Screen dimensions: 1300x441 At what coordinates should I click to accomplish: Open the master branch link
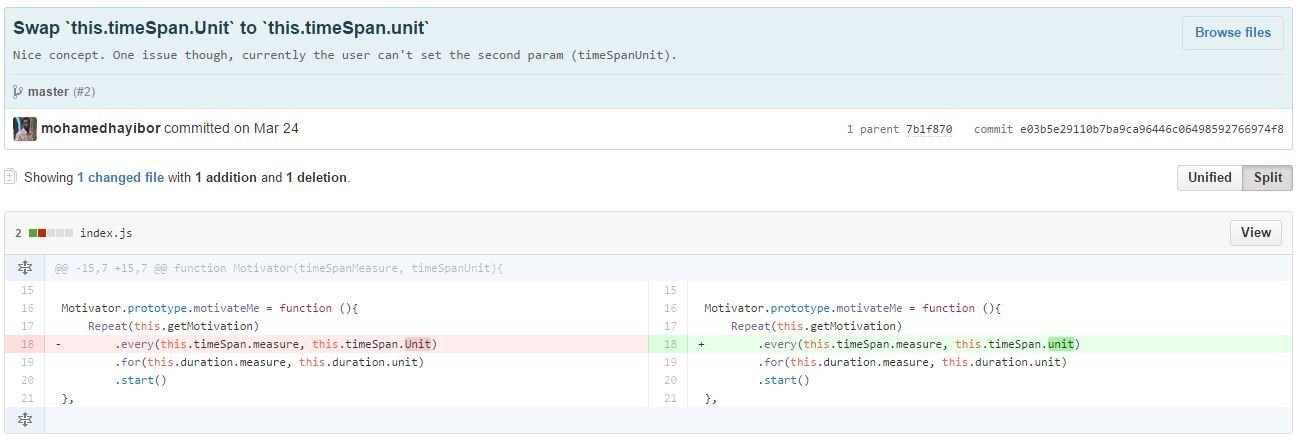(x=48, y=92)
